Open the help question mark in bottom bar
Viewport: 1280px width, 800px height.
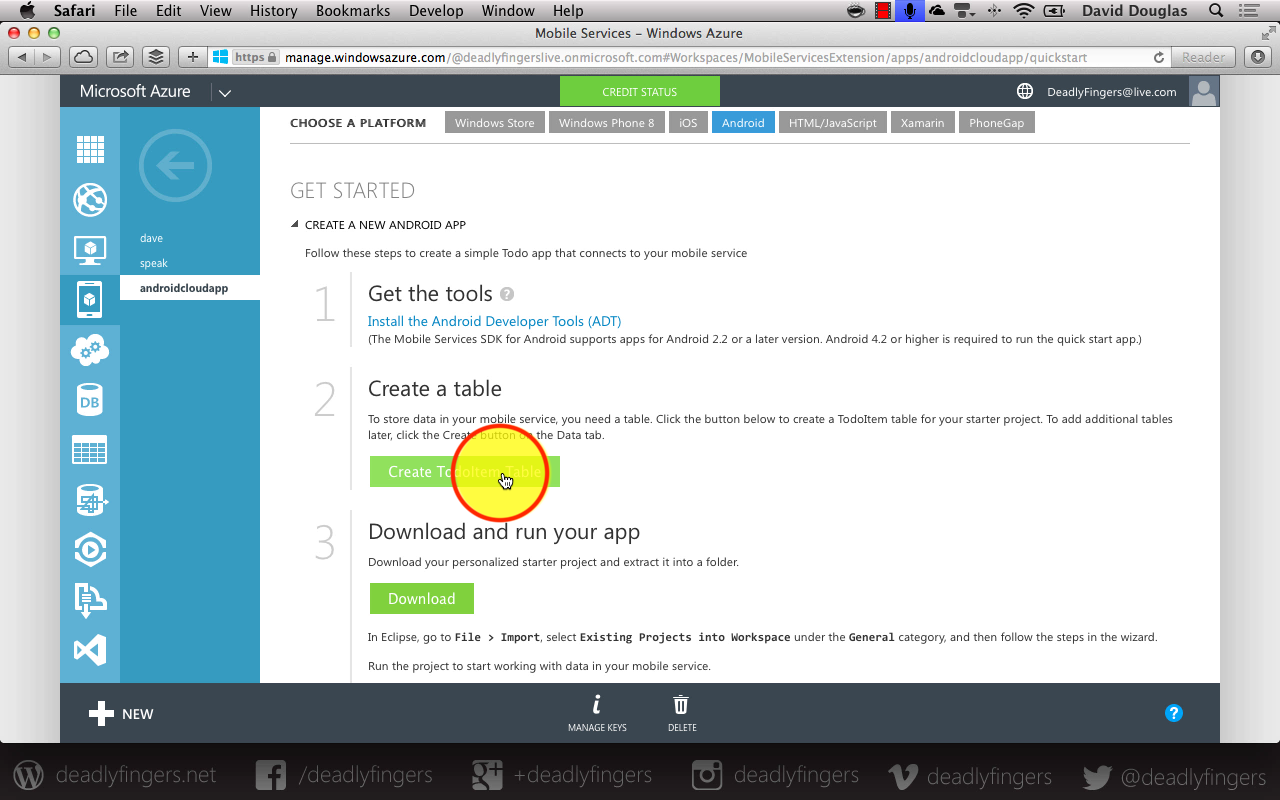(x=1174, y=713)
